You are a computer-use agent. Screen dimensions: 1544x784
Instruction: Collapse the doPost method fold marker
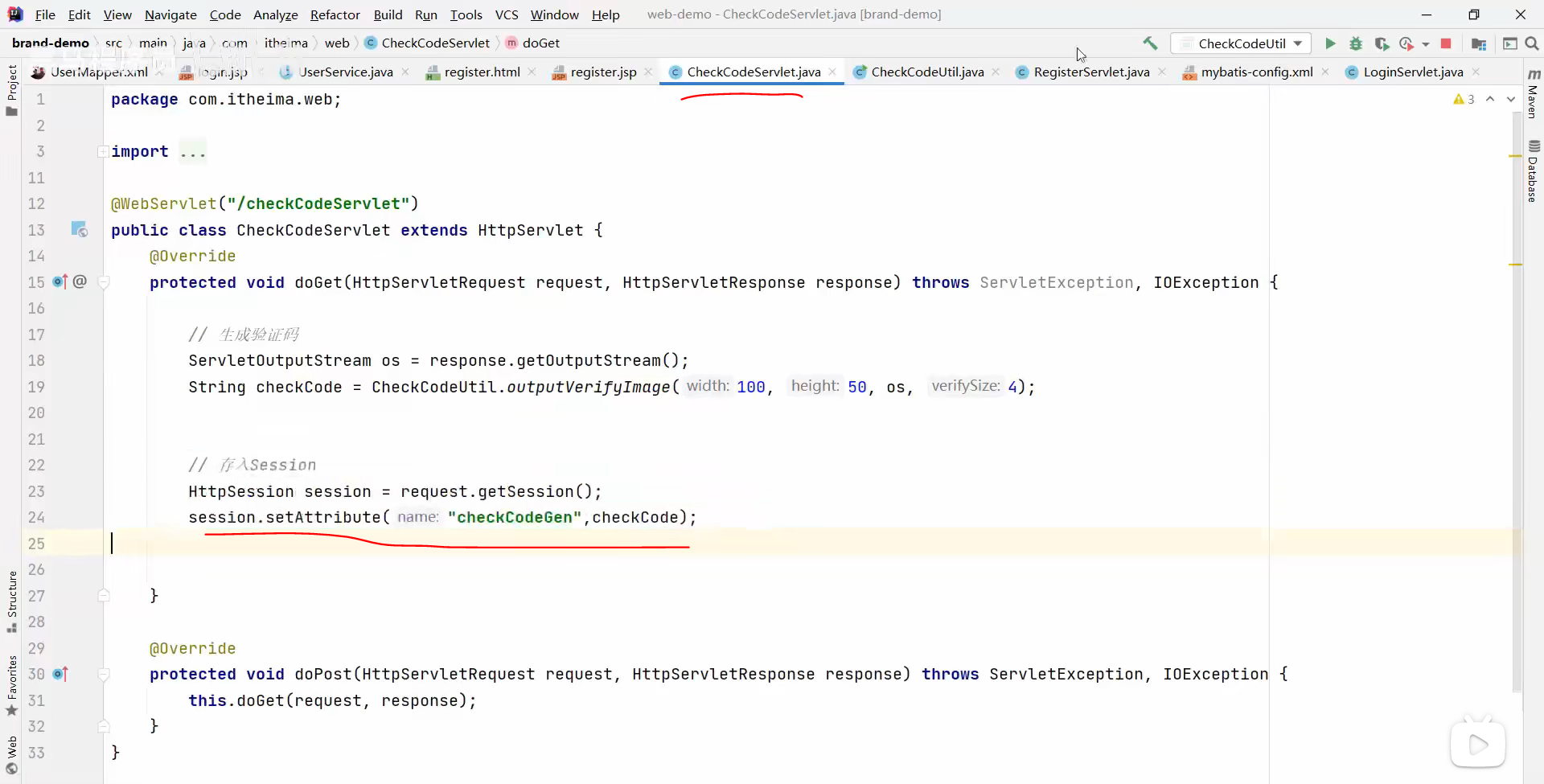(x=104, y=674)
